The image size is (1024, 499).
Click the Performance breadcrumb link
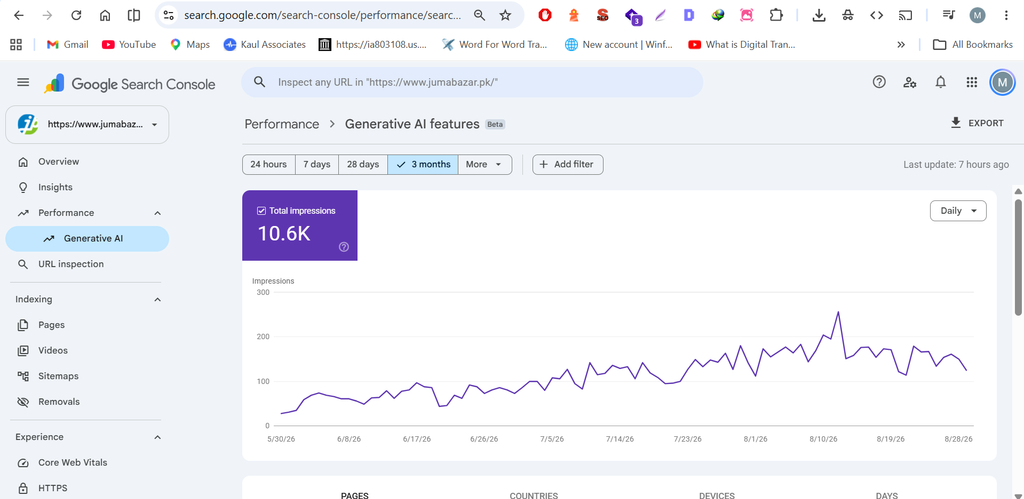pos(281,124)
